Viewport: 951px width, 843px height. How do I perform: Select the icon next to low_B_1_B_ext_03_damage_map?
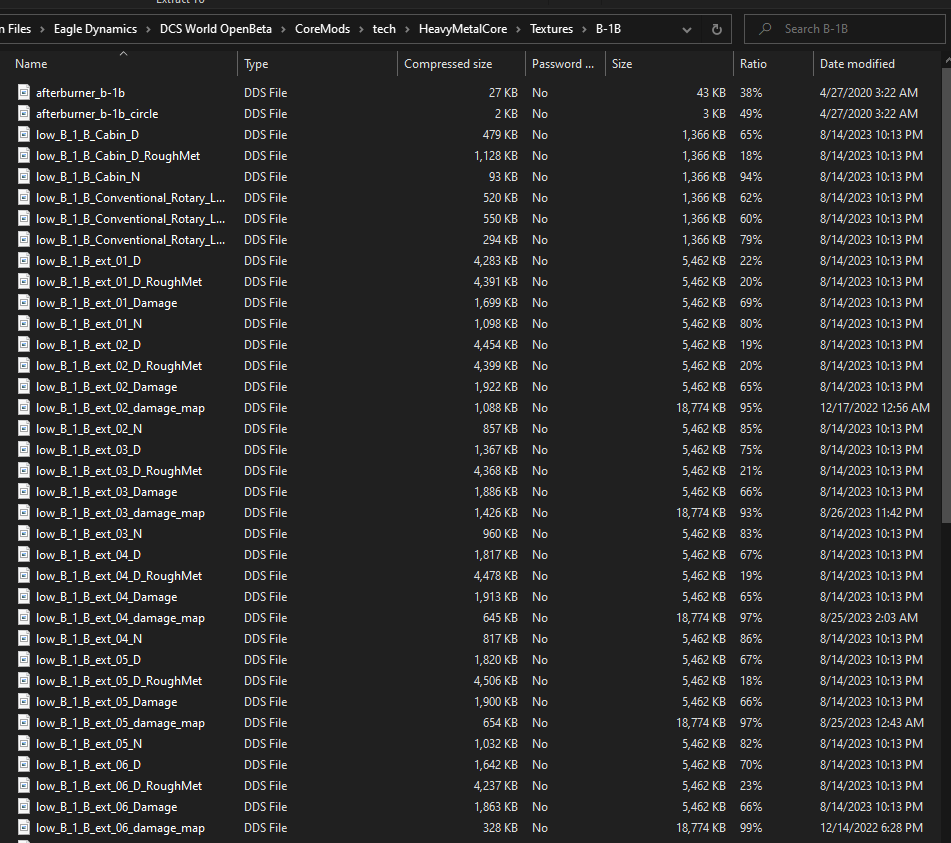(24, 512)
